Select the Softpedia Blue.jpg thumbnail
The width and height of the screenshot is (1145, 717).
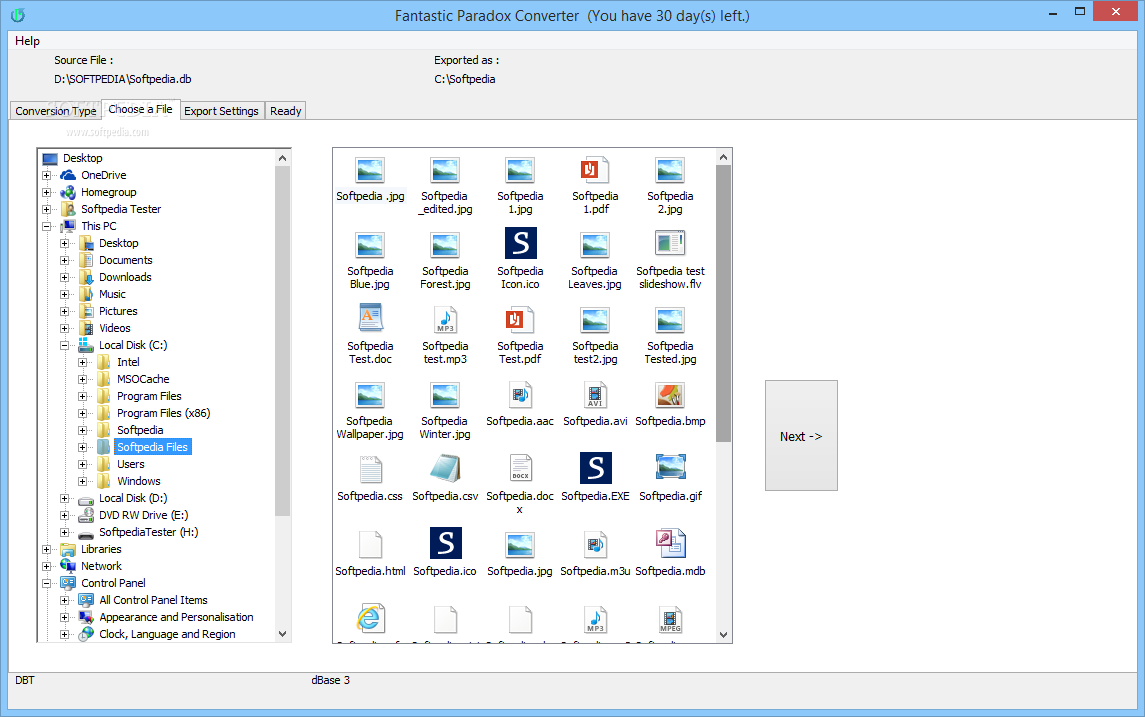pos(370,245)
